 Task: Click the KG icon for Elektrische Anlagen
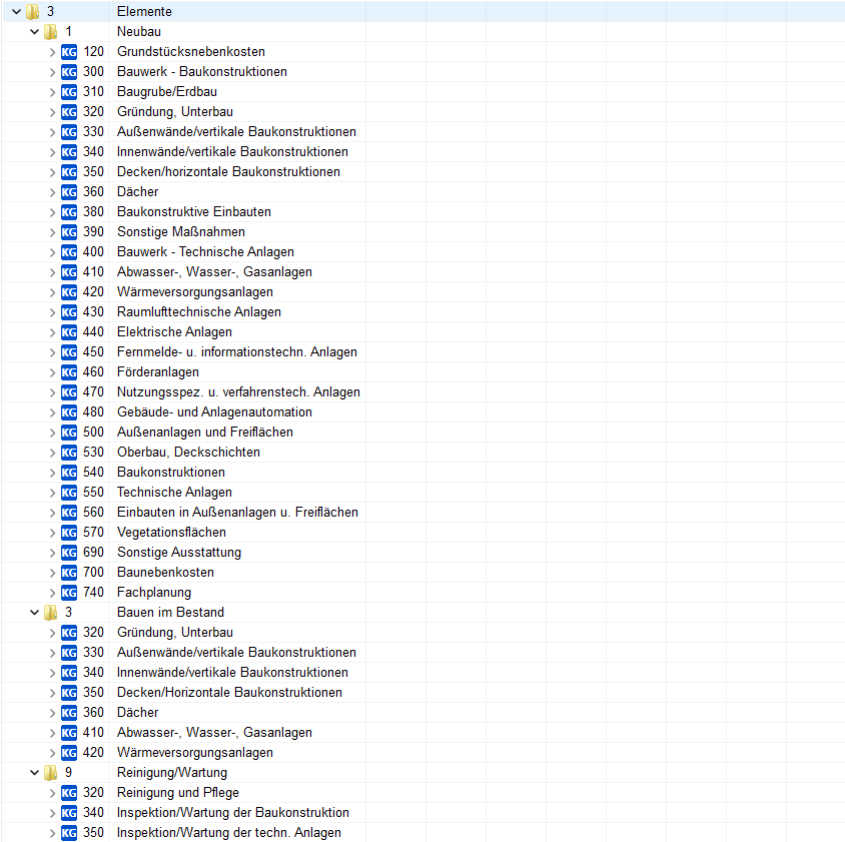pyautogui.click(x=68, y=332)
